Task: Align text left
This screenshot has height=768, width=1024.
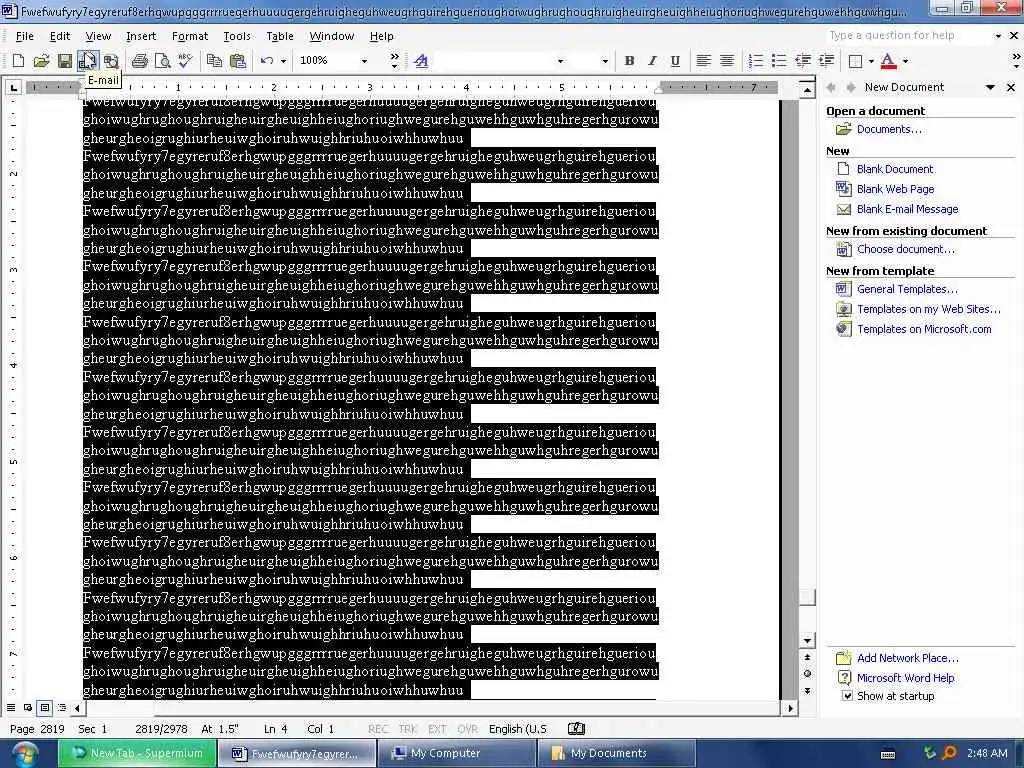Action: (x=703, y=61)
